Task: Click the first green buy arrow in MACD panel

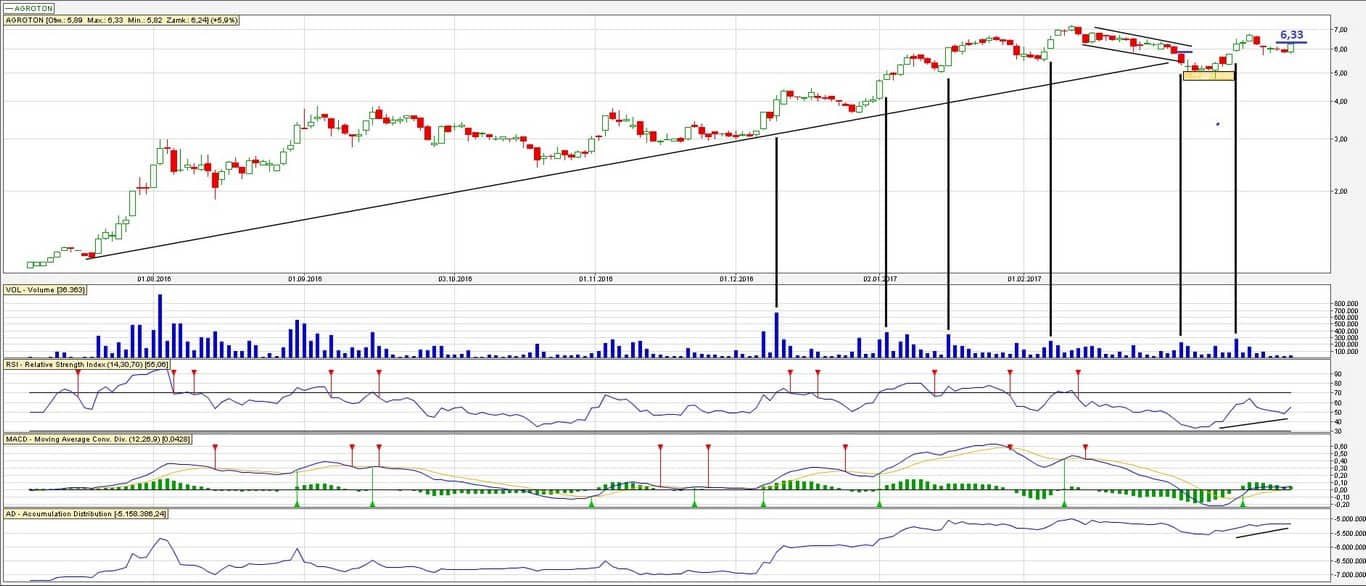Action: [297, 503]
